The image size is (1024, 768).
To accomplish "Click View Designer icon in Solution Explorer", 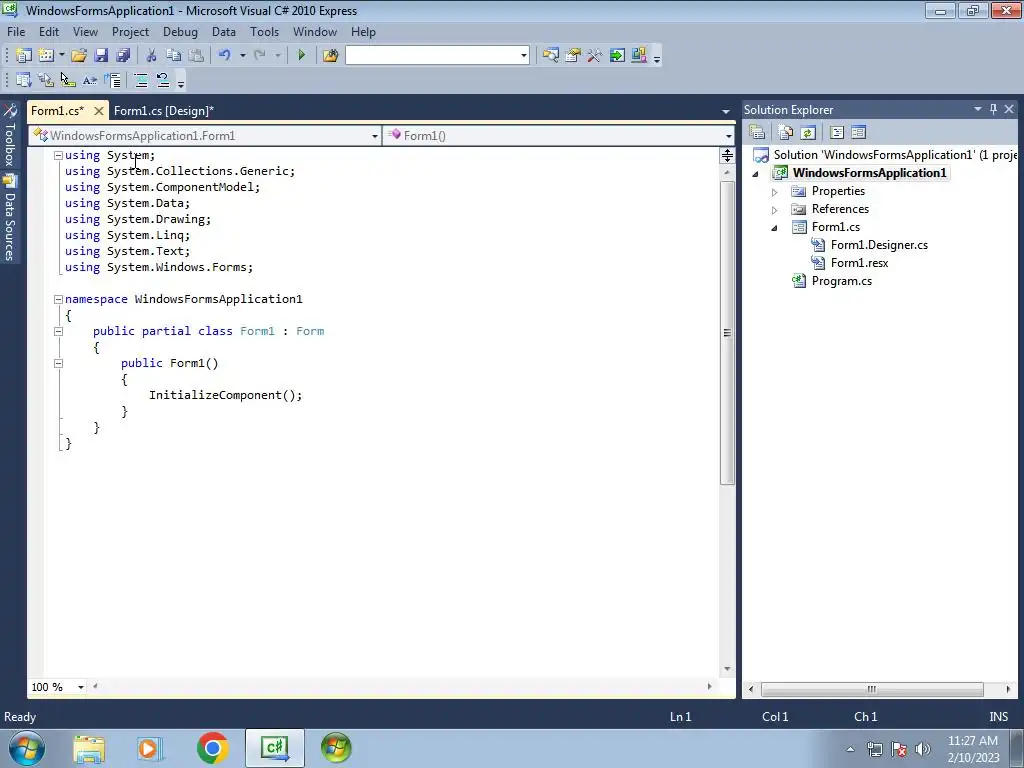I will [x=858, y=133].
